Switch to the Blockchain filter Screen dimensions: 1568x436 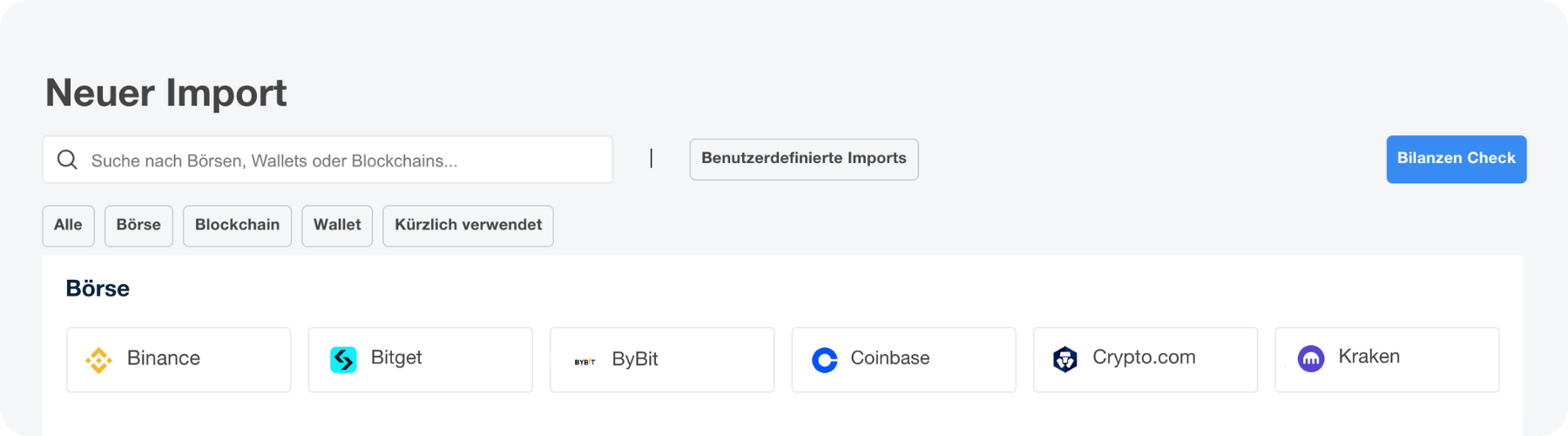tap(237, 226)
